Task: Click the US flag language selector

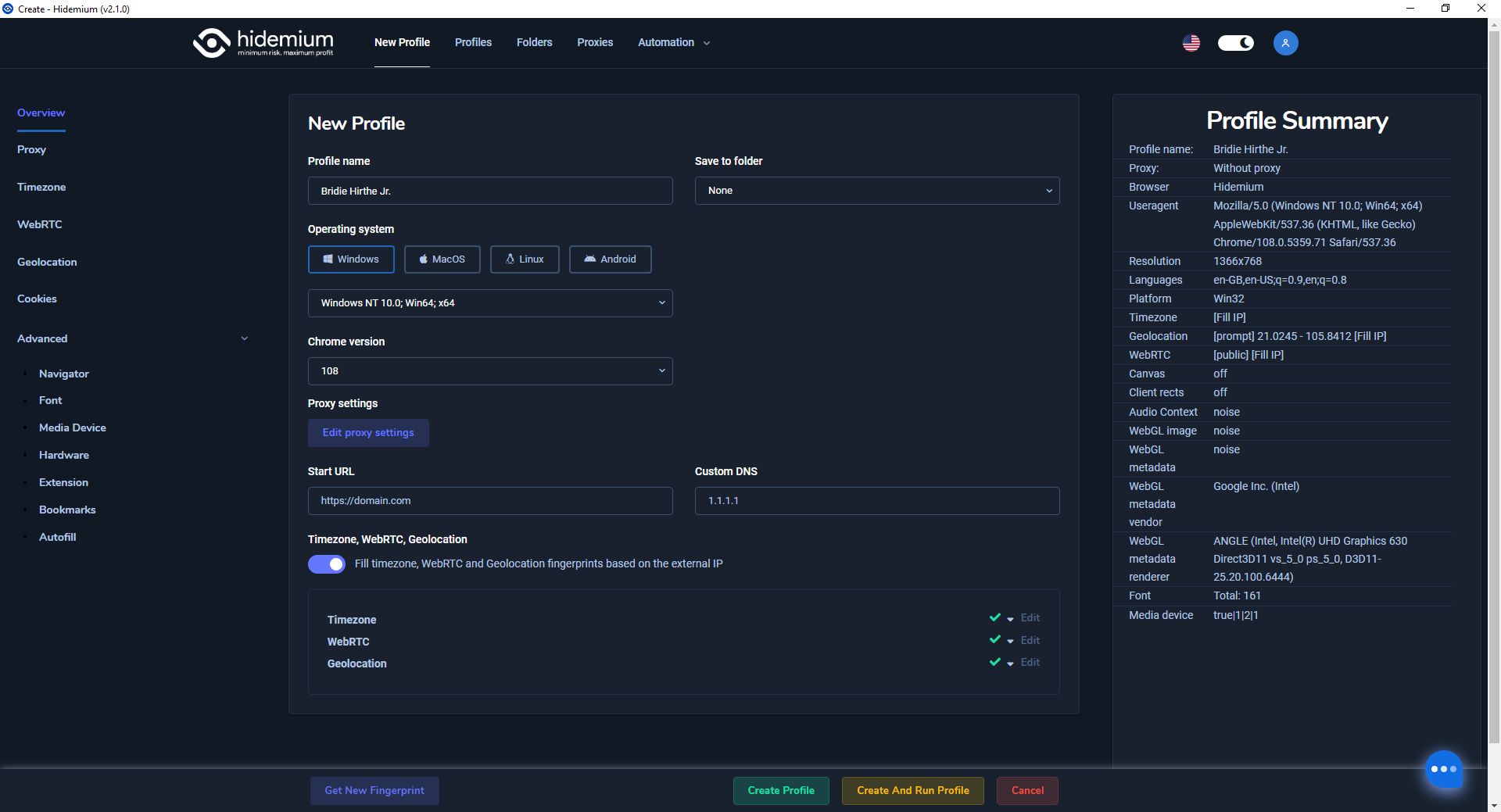Action: pos(1191,42)
